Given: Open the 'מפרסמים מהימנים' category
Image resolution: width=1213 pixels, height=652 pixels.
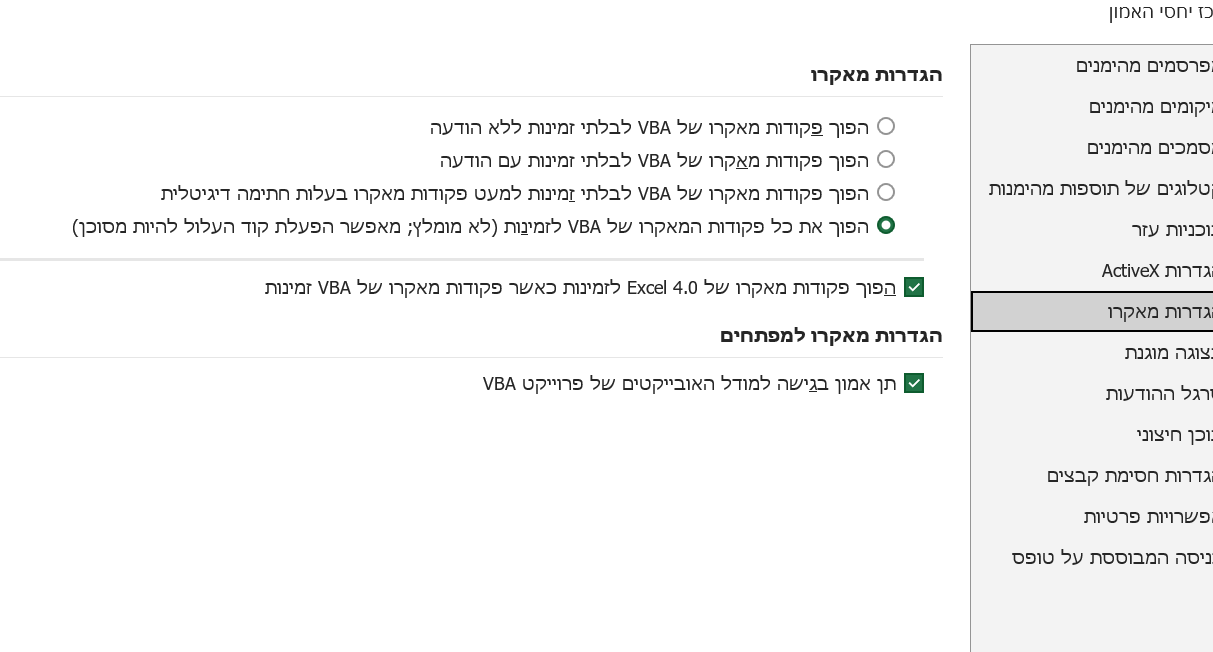Looking at the screenshot, I should pyautogui.click(x=1144, y=66).
